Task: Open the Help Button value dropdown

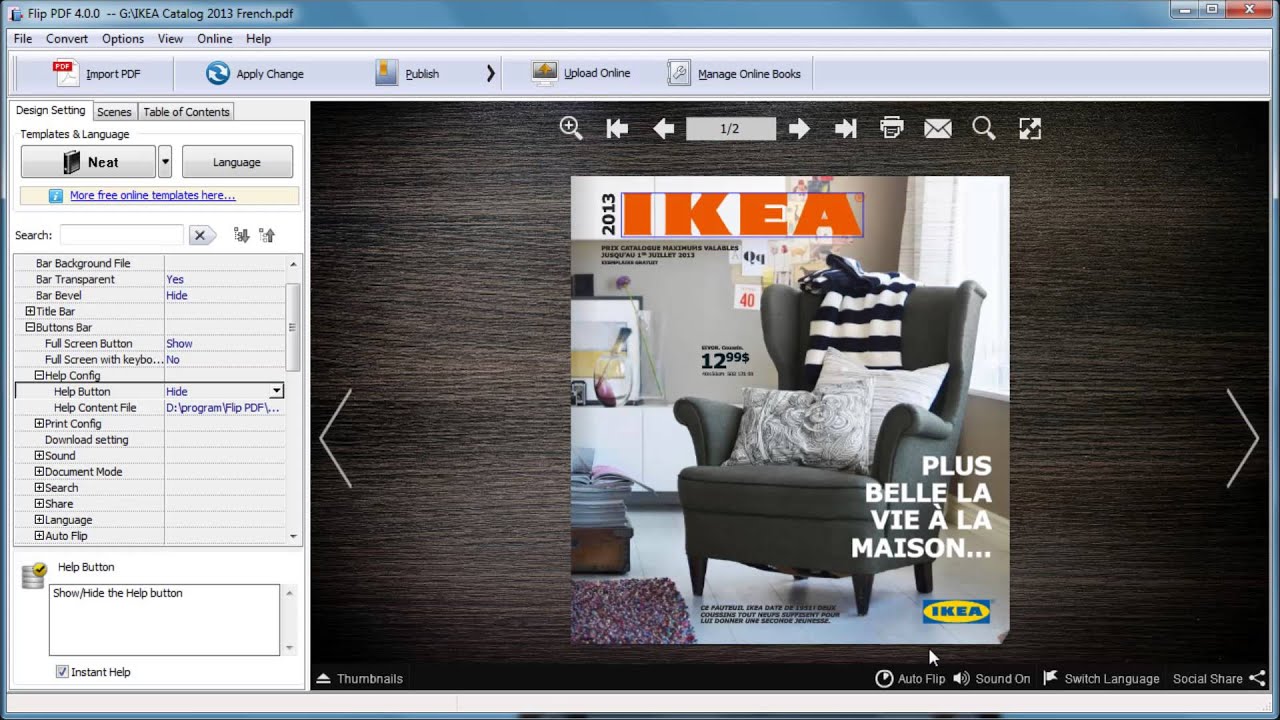Action: [x=276, y=391]
